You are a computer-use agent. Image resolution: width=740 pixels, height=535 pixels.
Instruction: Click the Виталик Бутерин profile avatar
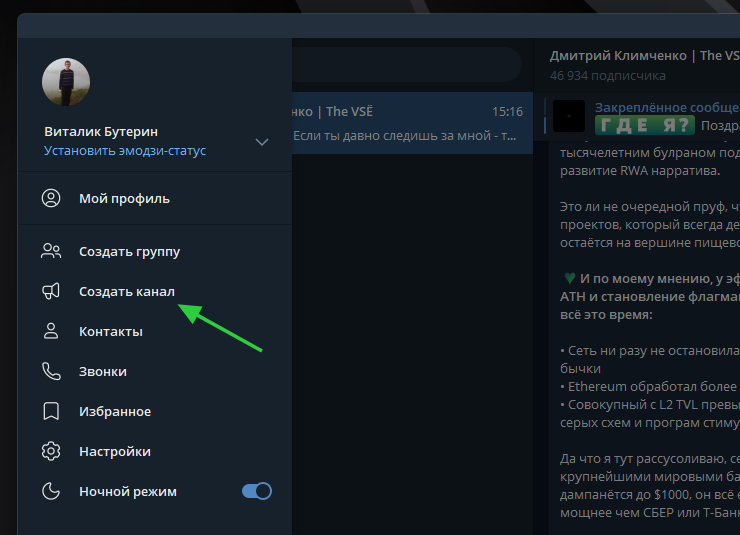pos(66,82)
